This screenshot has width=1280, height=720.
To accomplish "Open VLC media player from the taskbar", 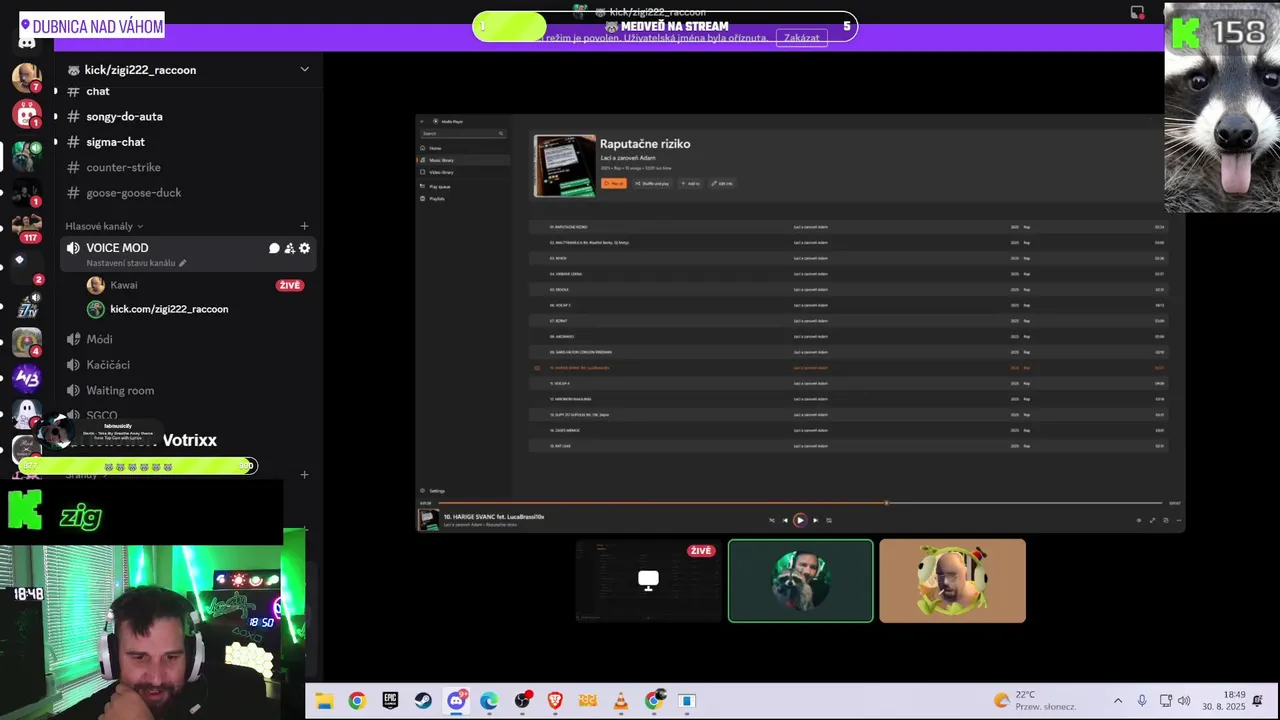I will click(621, 701).
